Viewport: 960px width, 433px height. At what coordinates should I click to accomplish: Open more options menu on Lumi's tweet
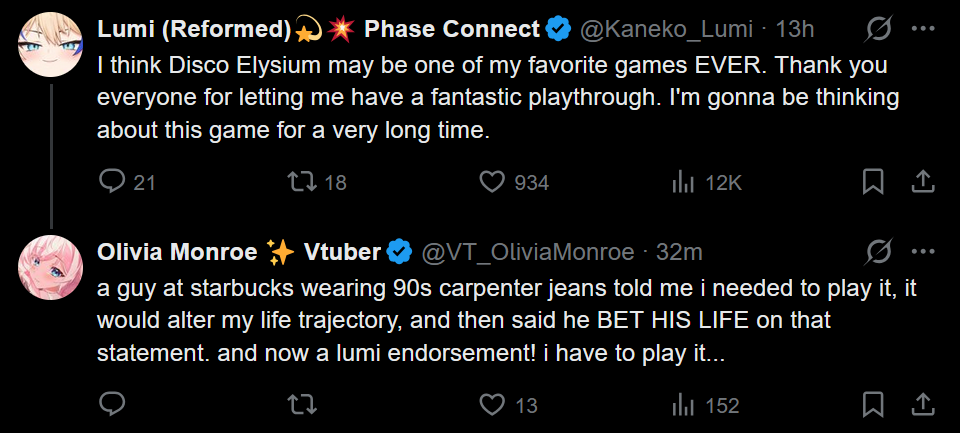tap(923, 30)
